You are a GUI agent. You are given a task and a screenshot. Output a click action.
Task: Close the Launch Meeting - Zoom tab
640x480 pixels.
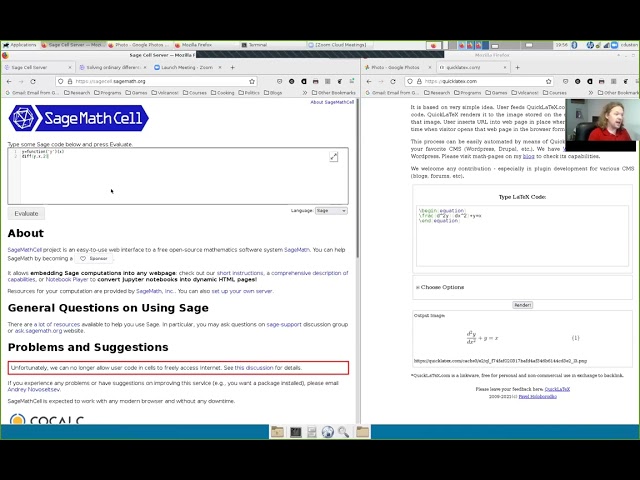tap(220, 67)
